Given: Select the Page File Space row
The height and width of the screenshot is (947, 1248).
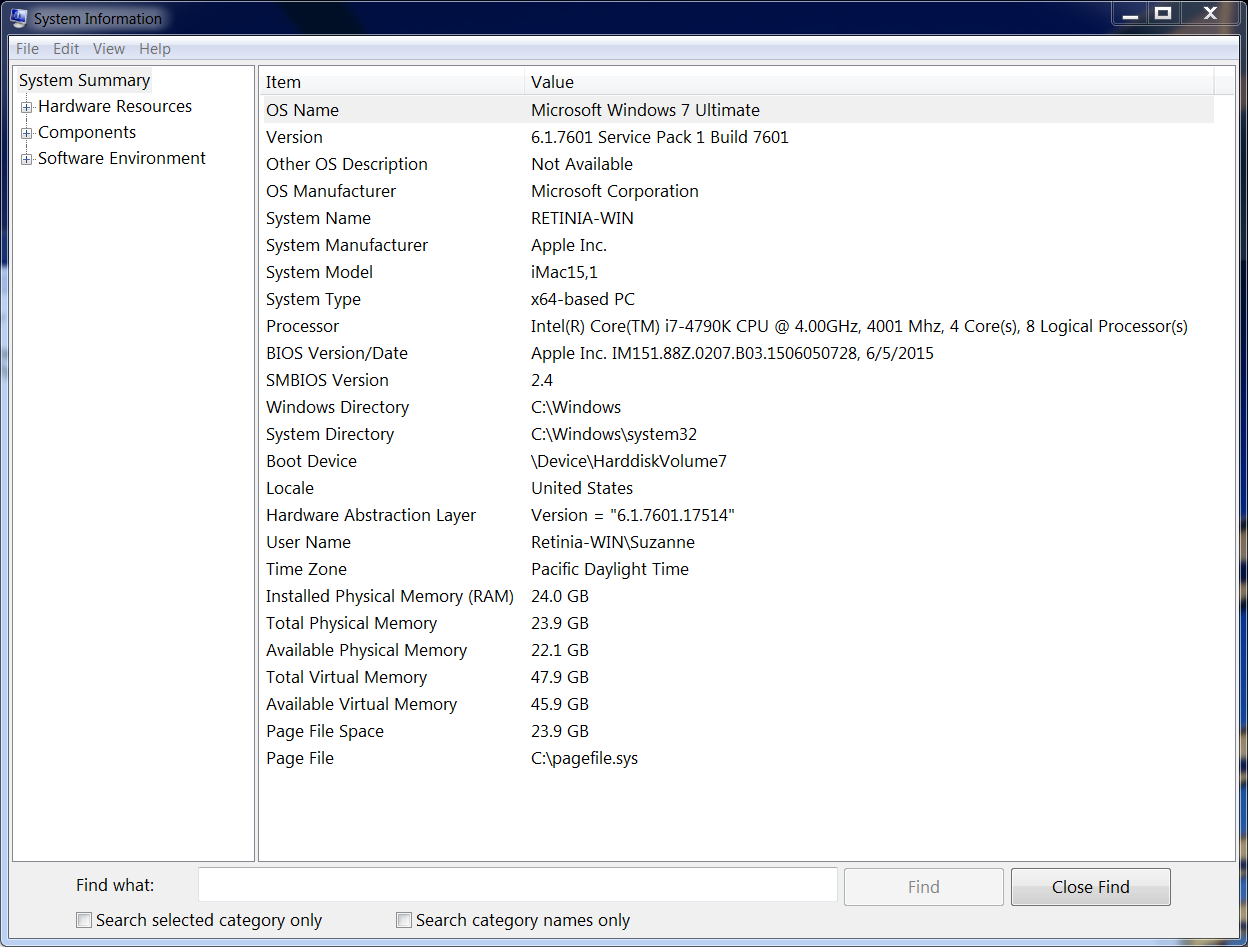Looking at the screenshot, I should click(x=738, y=731).
